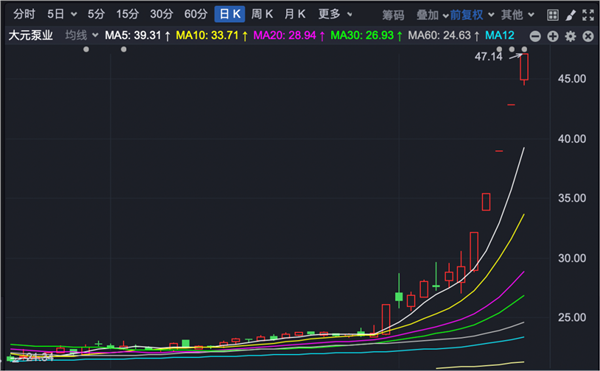Expand the 5日 dropdown

(x=62, y=15)
